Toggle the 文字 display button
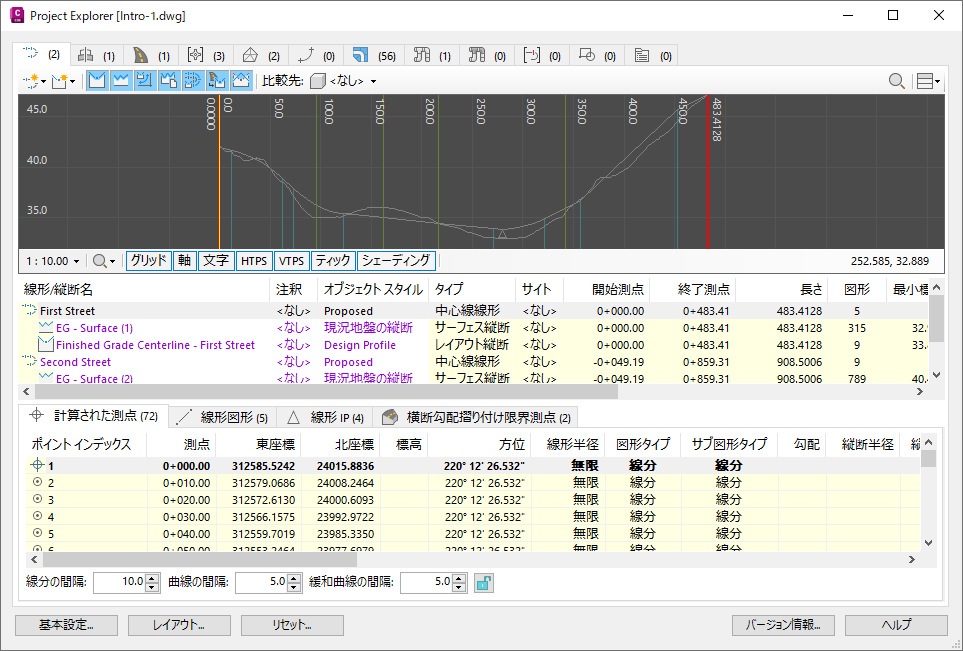 pos(215,260)
